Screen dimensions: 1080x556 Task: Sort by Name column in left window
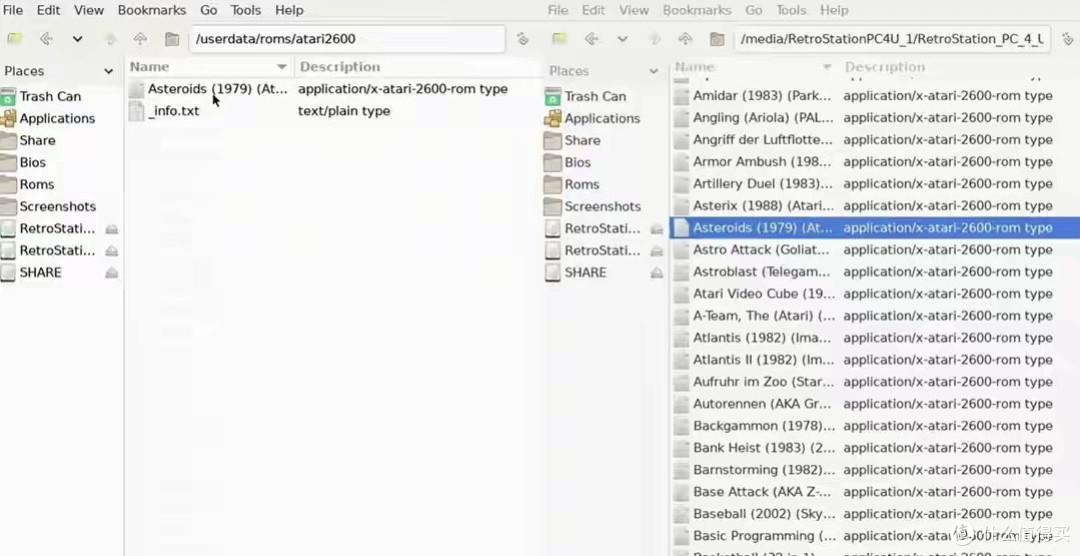coord(209,67)
